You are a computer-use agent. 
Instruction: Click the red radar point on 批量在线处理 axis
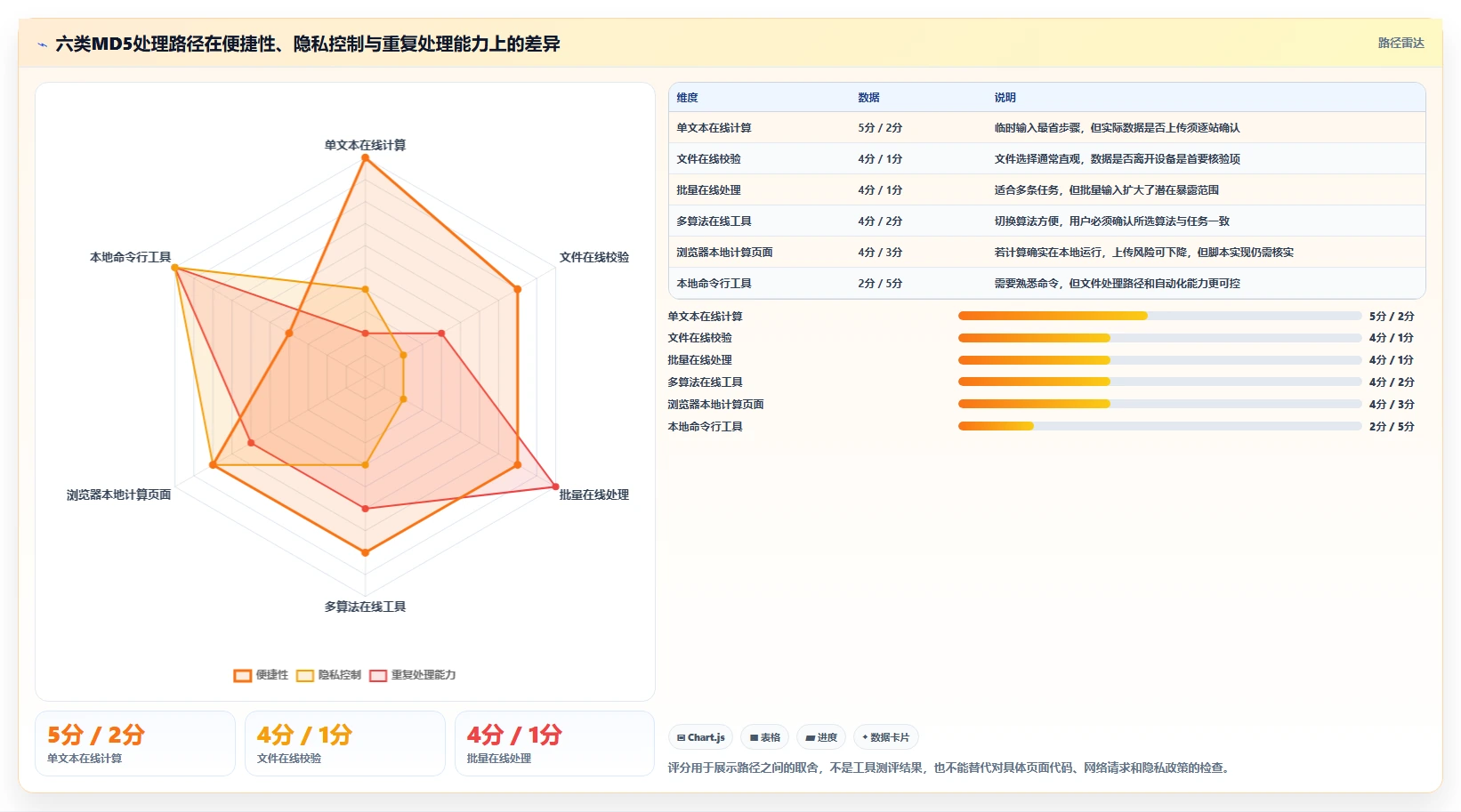pos(556,486)
